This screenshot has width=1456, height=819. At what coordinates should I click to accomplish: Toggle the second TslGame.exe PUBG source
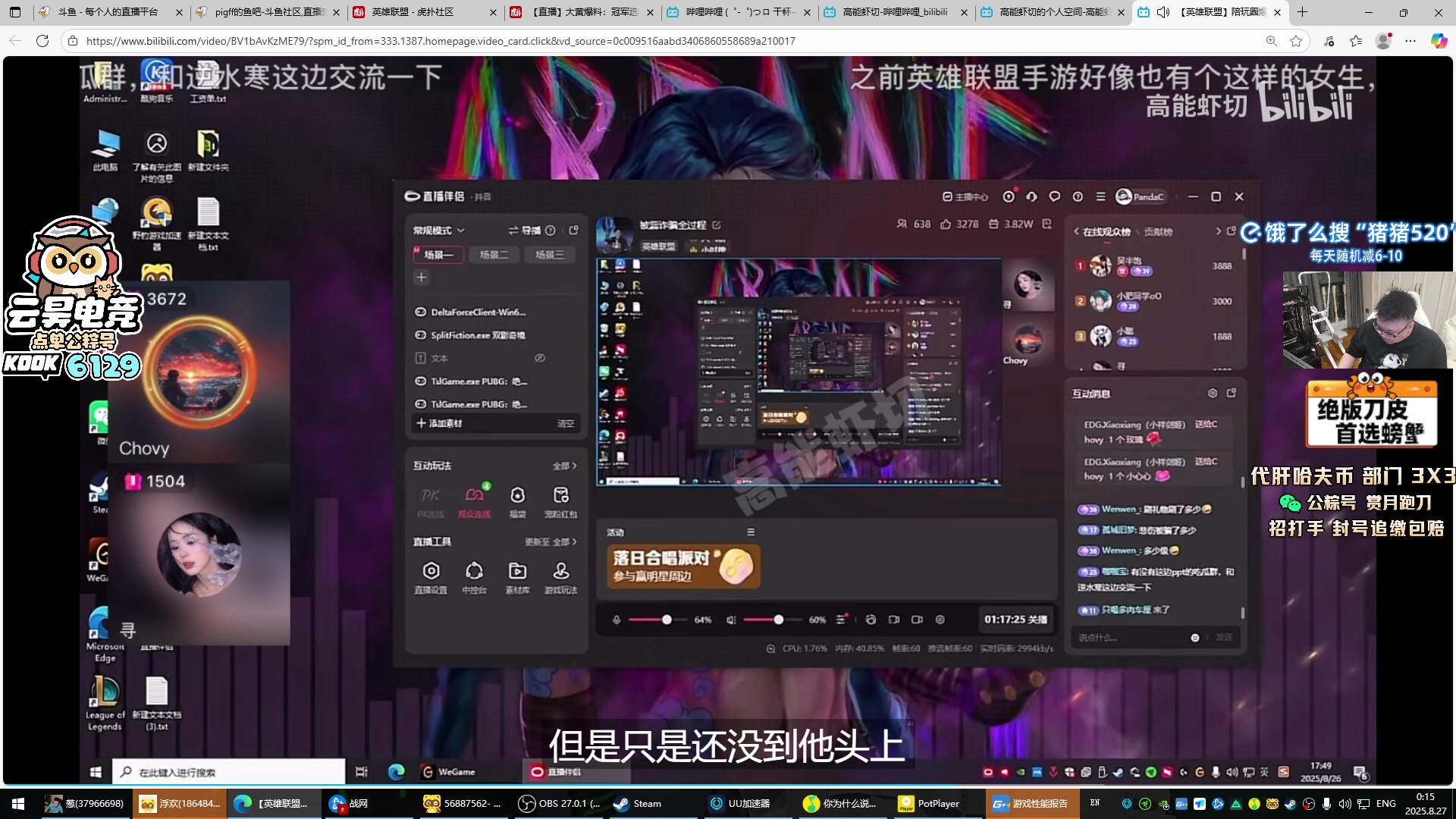click(420, 404)
